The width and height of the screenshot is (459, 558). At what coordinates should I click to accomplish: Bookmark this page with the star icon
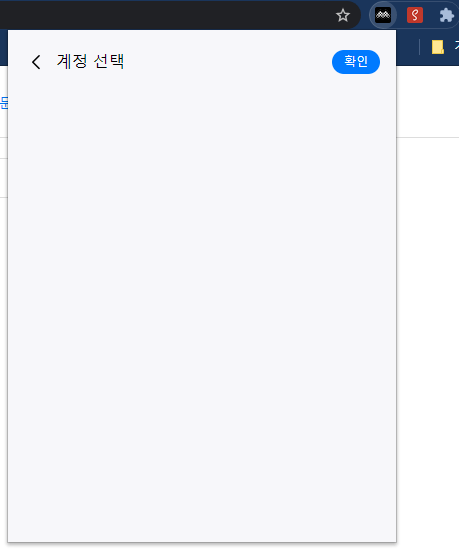(343, 15)
